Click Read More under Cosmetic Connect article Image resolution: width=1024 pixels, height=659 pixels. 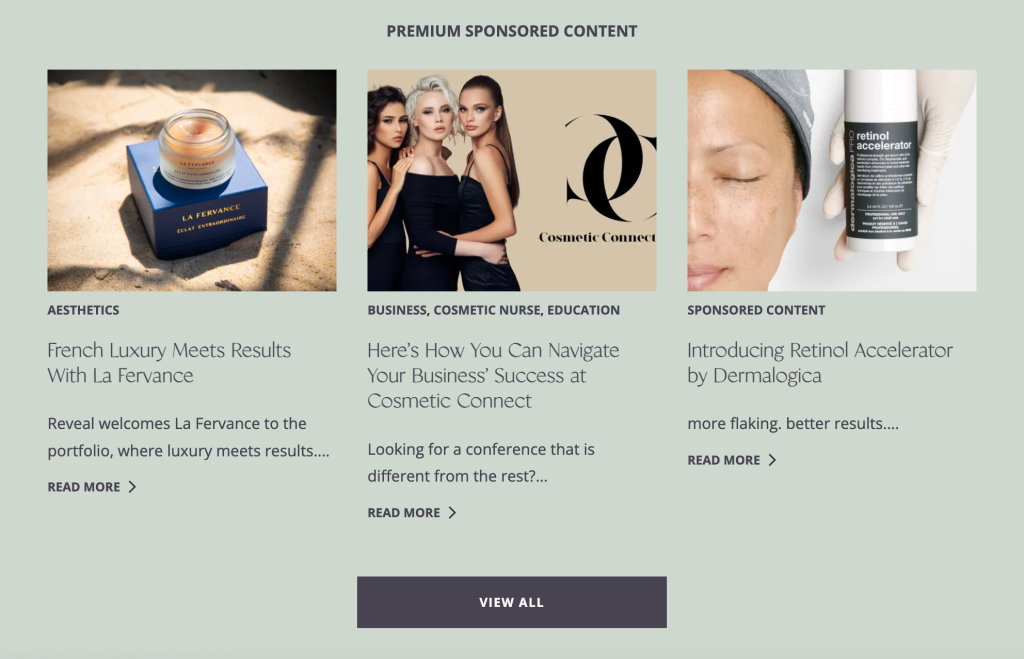404,513
